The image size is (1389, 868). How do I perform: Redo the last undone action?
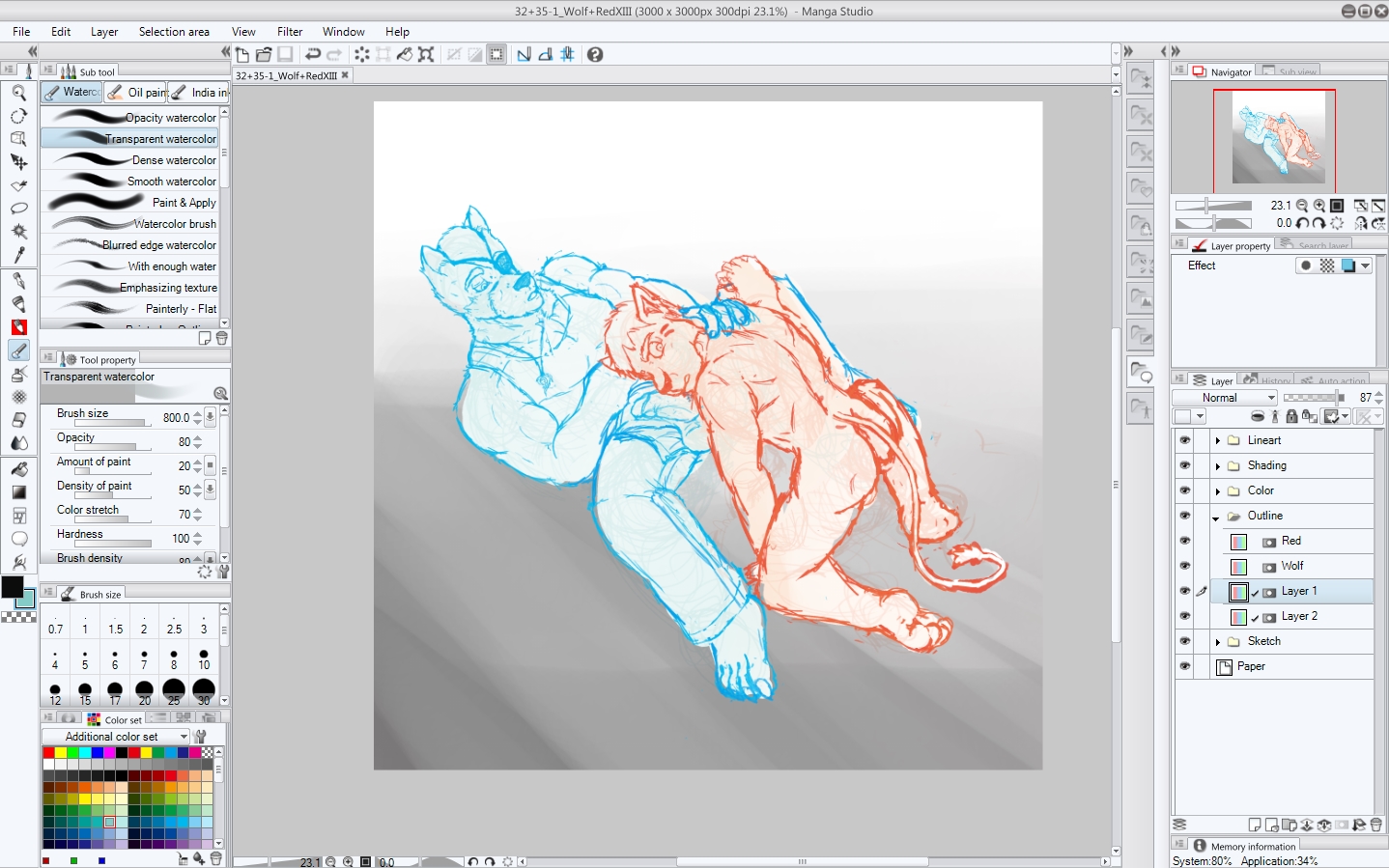334,55
